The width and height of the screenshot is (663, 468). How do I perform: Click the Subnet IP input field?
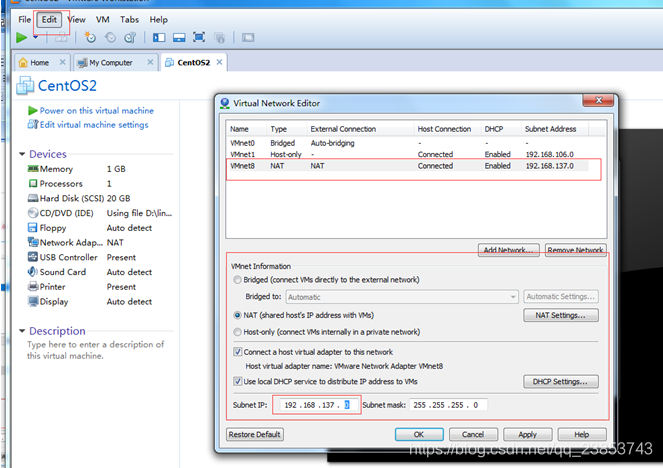pos(318,405)
